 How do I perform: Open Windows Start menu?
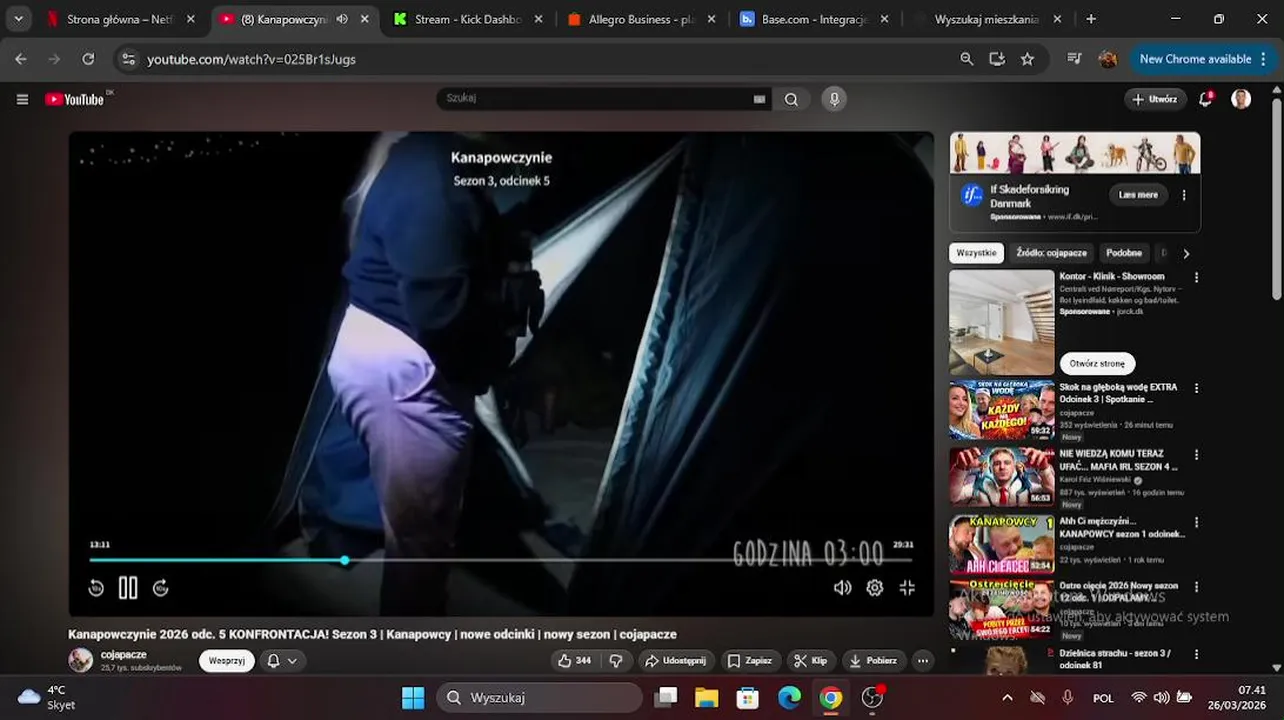[x=413, y=697]
